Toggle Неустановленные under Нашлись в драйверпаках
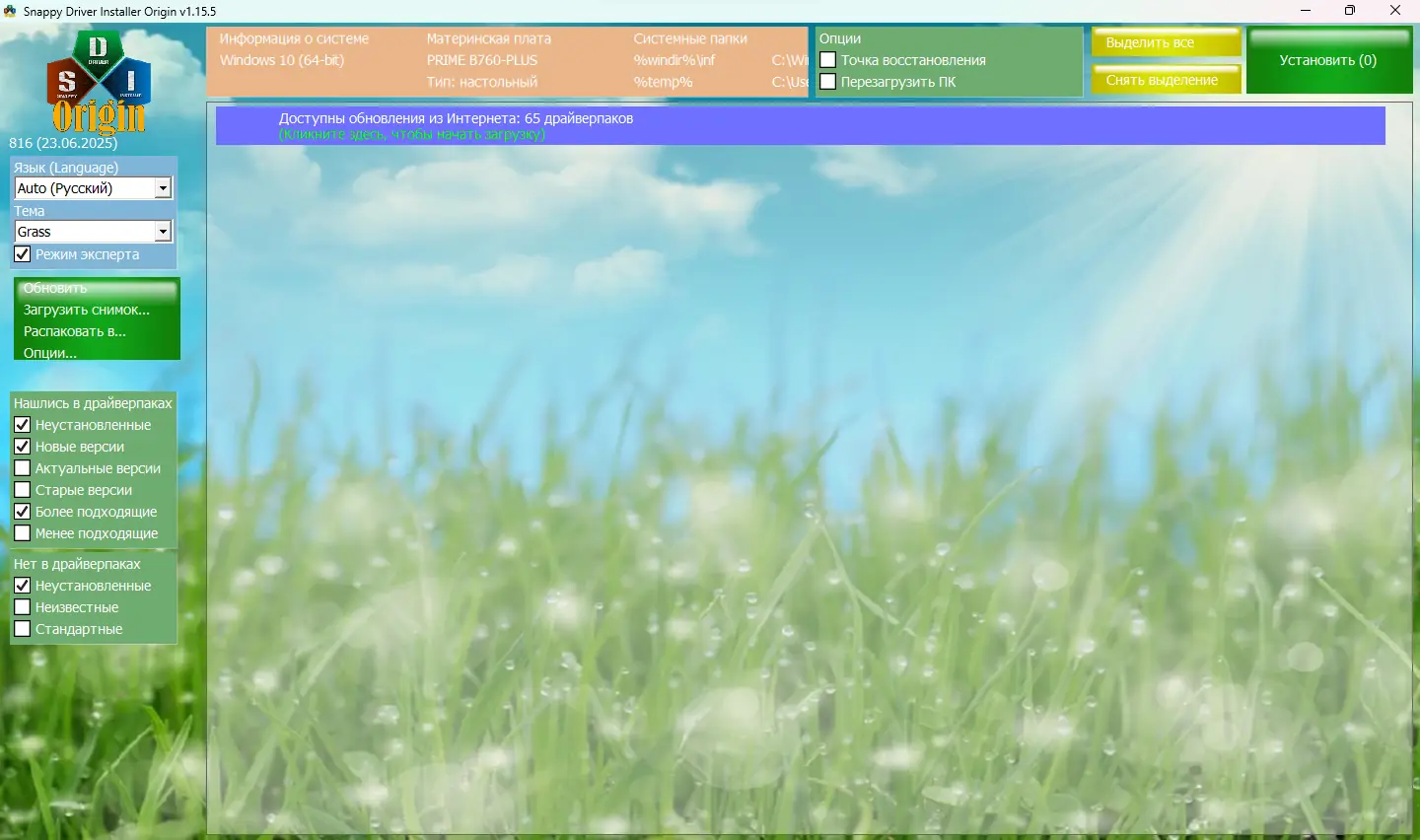The height and width of the screenshot is (840, 1420). coord(23,425)
